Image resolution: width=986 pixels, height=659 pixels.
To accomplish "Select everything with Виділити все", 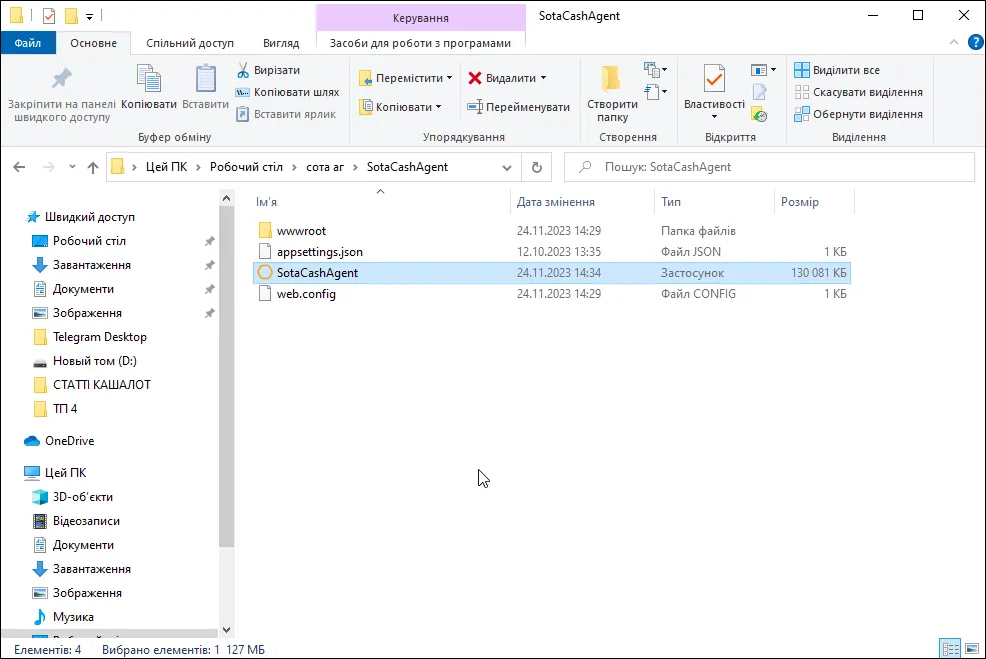I will [x=837, y=70].
